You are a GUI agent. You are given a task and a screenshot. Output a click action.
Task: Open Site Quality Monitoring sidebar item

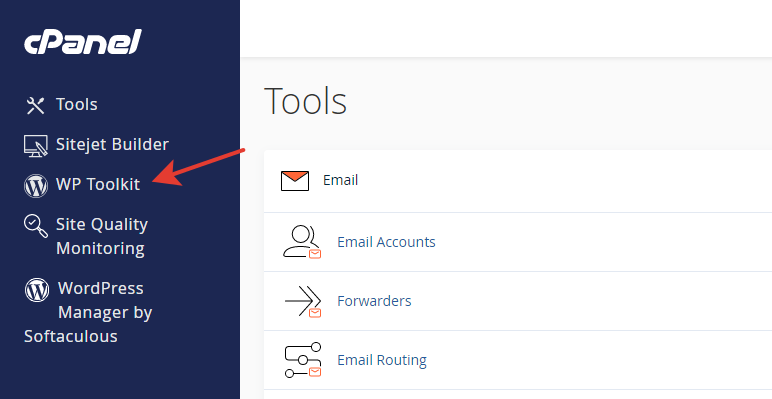(x=102, y=236)
